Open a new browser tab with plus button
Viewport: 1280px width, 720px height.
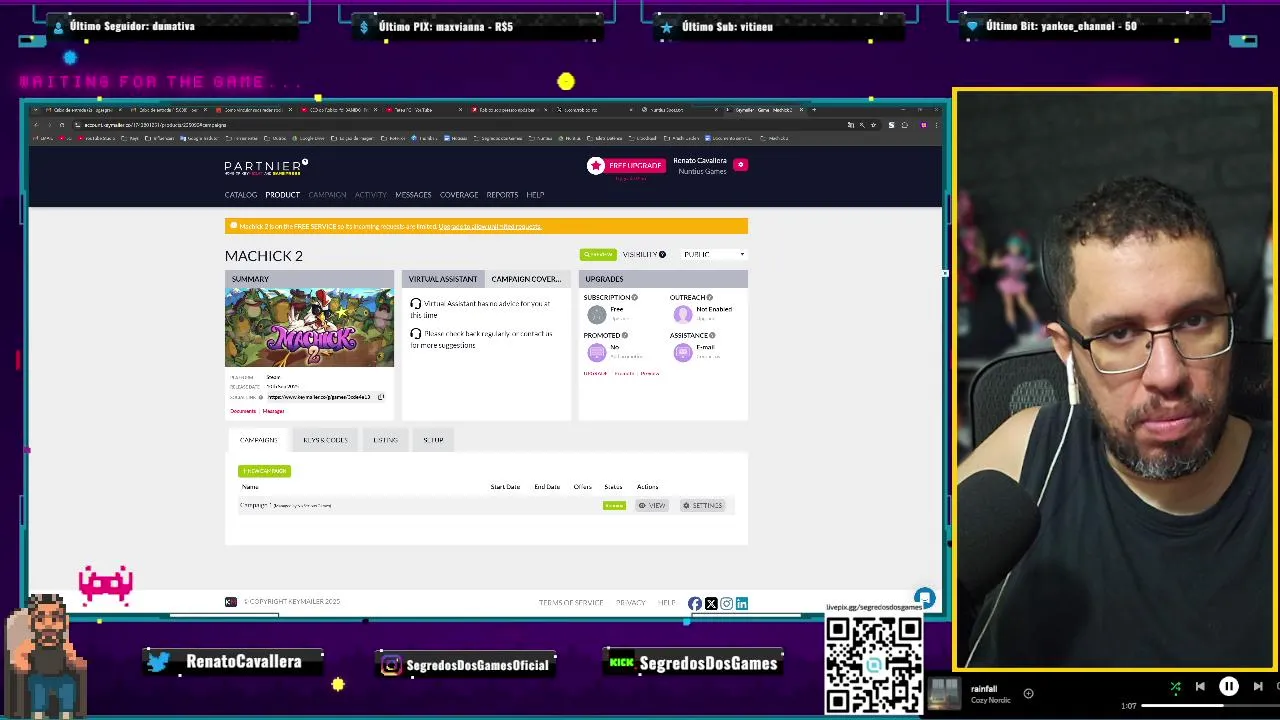813,109
